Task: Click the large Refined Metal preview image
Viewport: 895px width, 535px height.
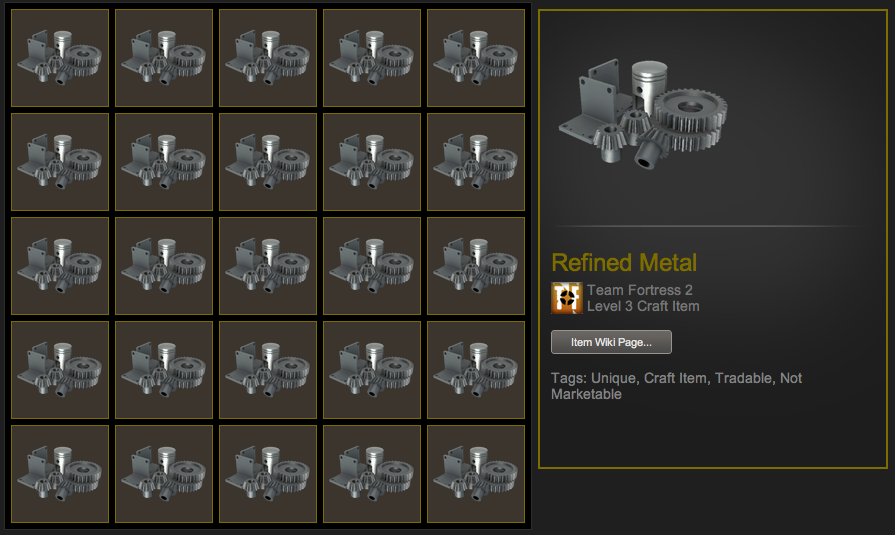Action: click(643, 113)
